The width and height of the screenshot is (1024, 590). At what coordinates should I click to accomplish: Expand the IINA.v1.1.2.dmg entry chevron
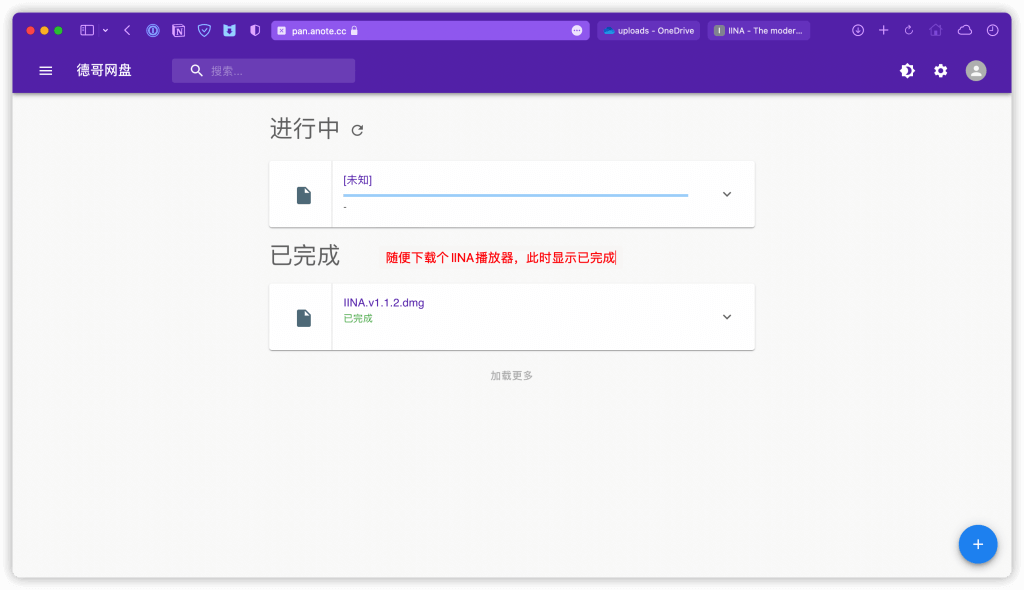(727, 317)
